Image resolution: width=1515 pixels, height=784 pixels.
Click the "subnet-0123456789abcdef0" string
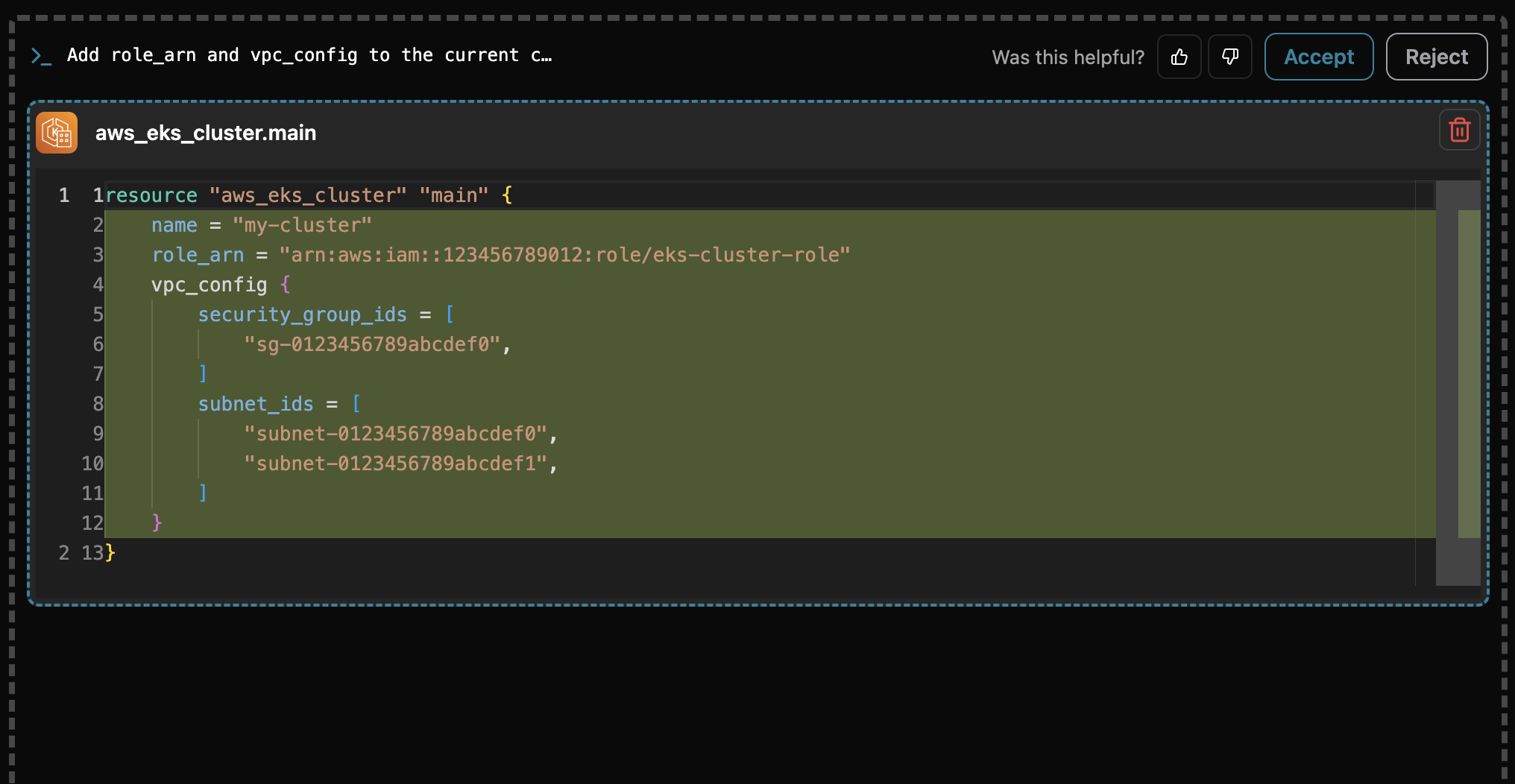(396, 434)
